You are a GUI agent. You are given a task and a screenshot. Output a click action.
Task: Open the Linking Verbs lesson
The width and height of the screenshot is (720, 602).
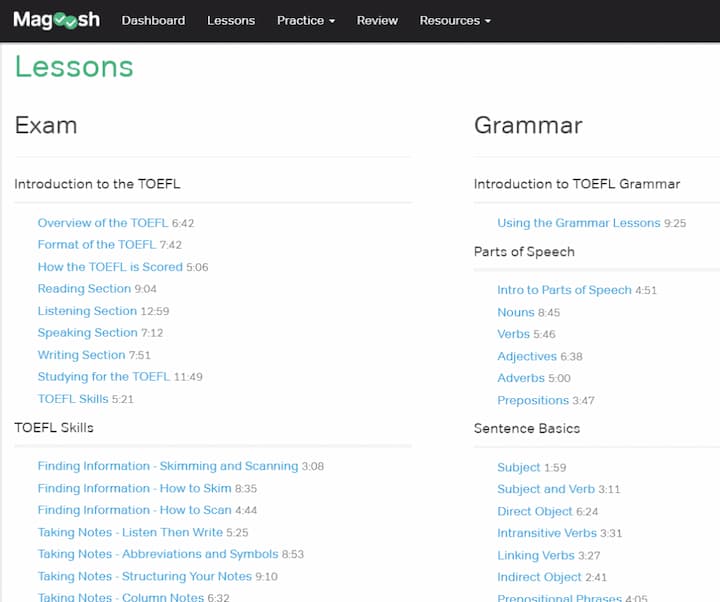tap(536, 556)
